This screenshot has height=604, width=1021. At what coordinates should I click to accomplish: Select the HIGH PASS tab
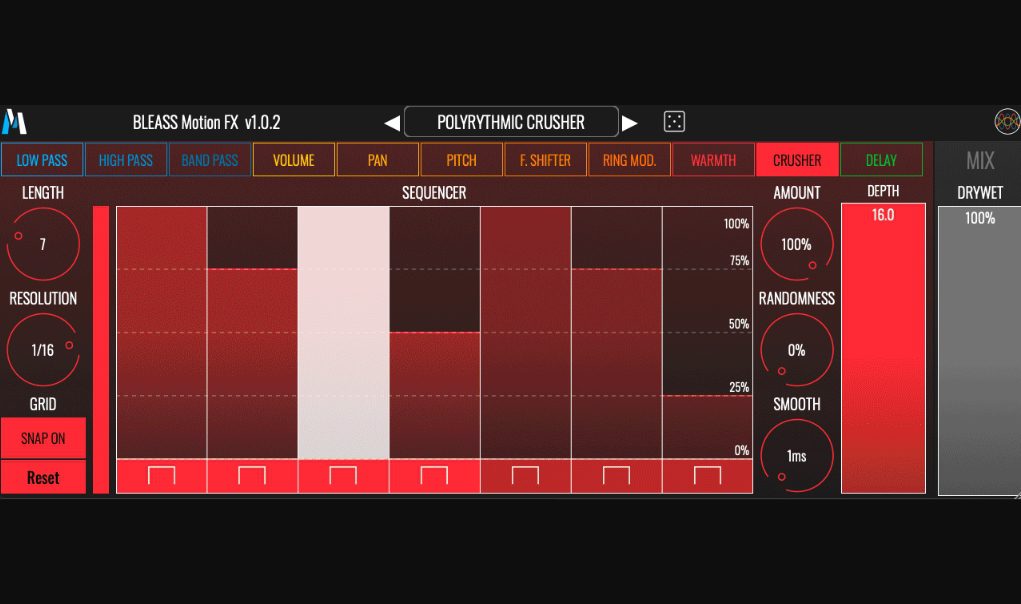[x=126, y=160]
